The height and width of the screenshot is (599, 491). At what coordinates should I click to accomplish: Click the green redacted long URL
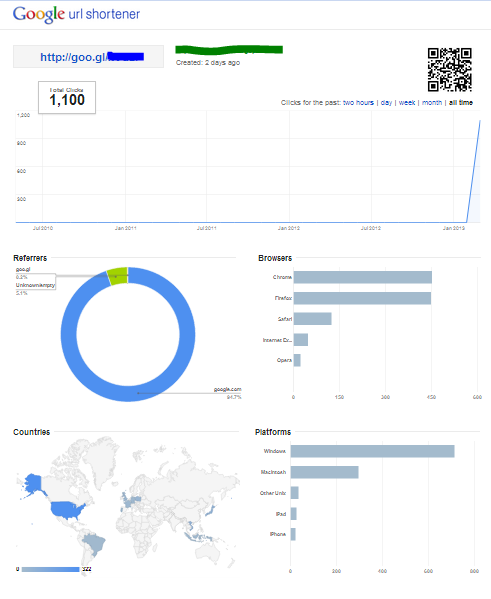tap(229, 50)
